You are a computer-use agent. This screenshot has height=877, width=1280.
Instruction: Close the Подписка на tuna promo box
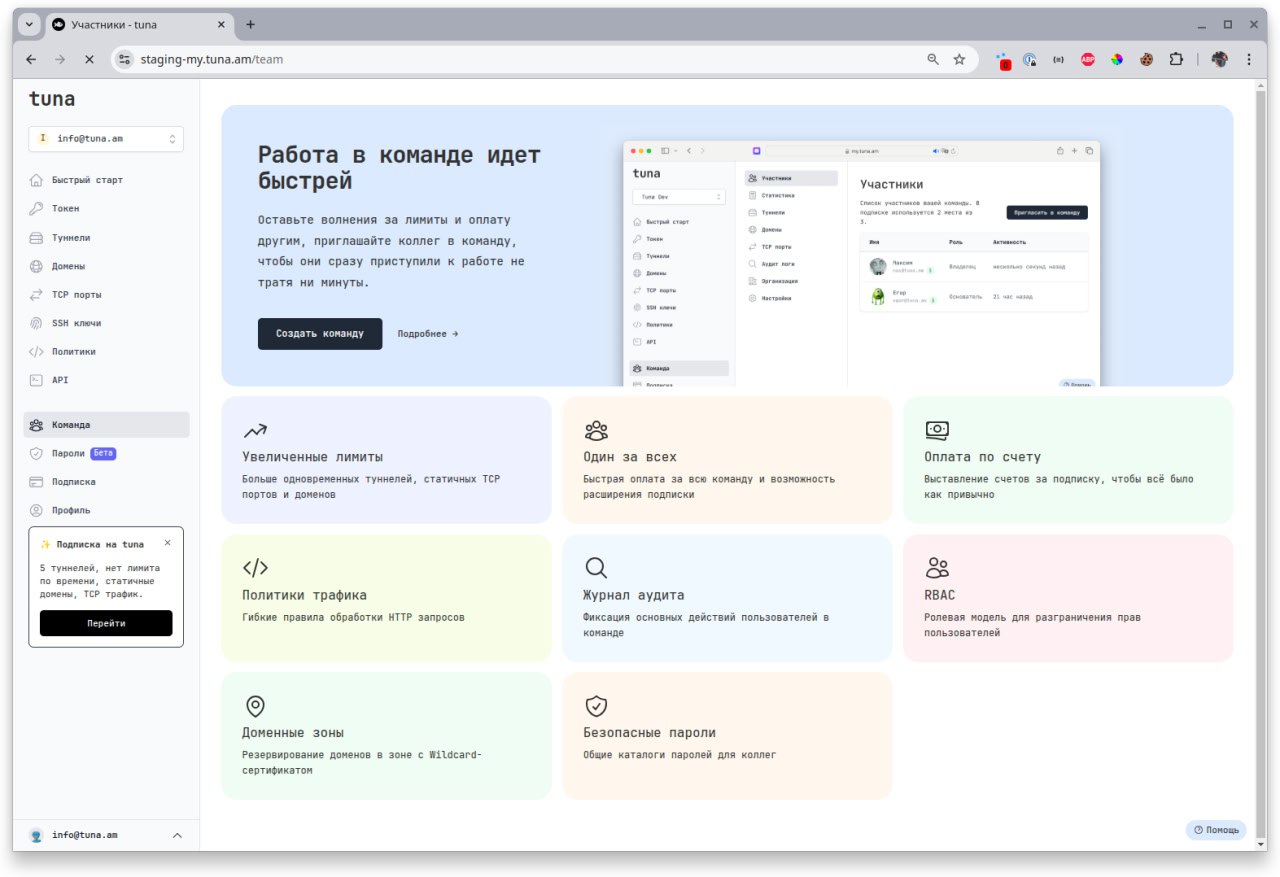(167, 543)
